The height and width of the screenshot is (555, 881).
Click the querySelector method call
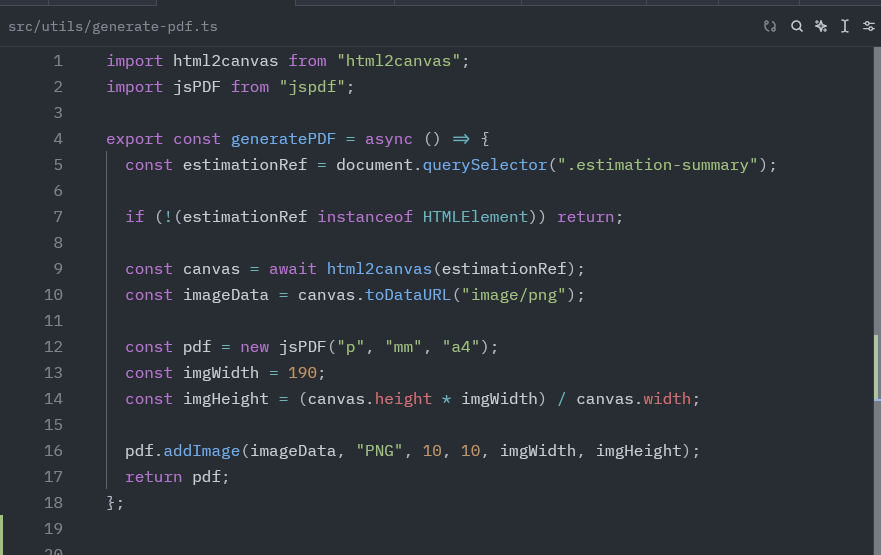point(485,165)
